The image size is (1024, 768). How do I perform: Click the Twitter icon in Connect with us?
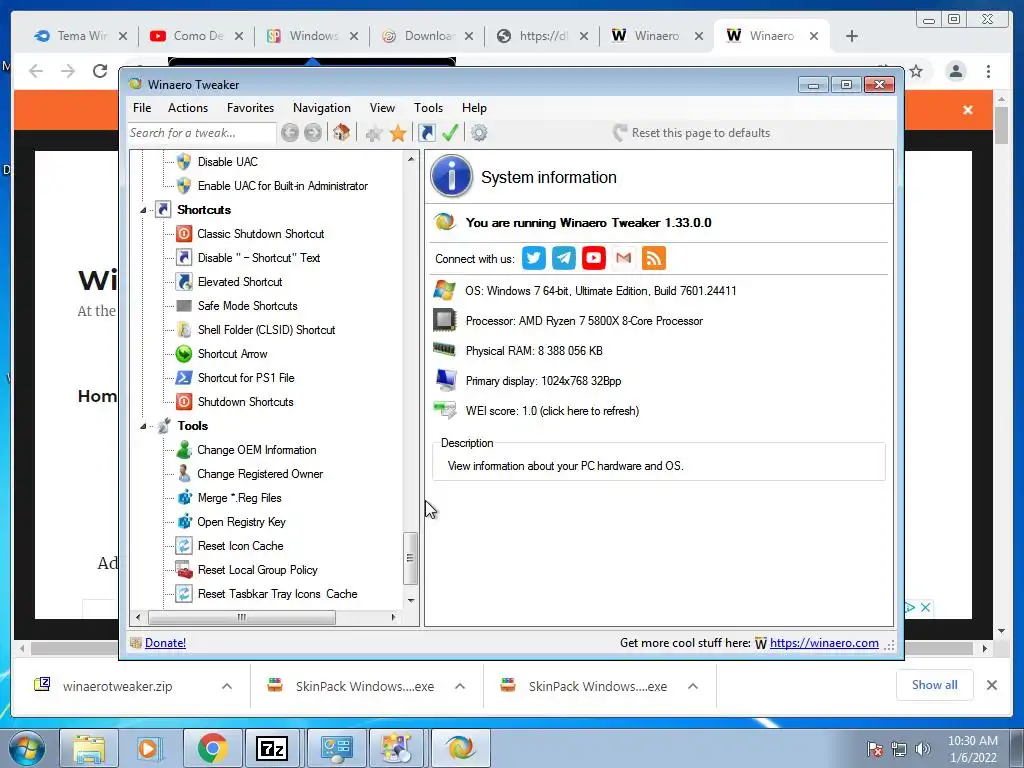point(534,258)
